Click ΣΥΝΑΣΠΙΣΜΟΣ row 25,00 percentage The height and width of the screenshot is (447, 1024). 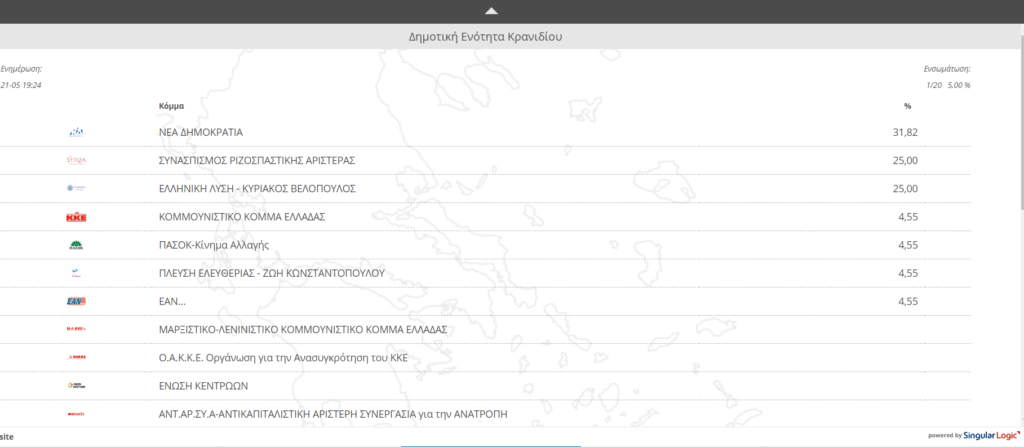(x=905, y=160)
